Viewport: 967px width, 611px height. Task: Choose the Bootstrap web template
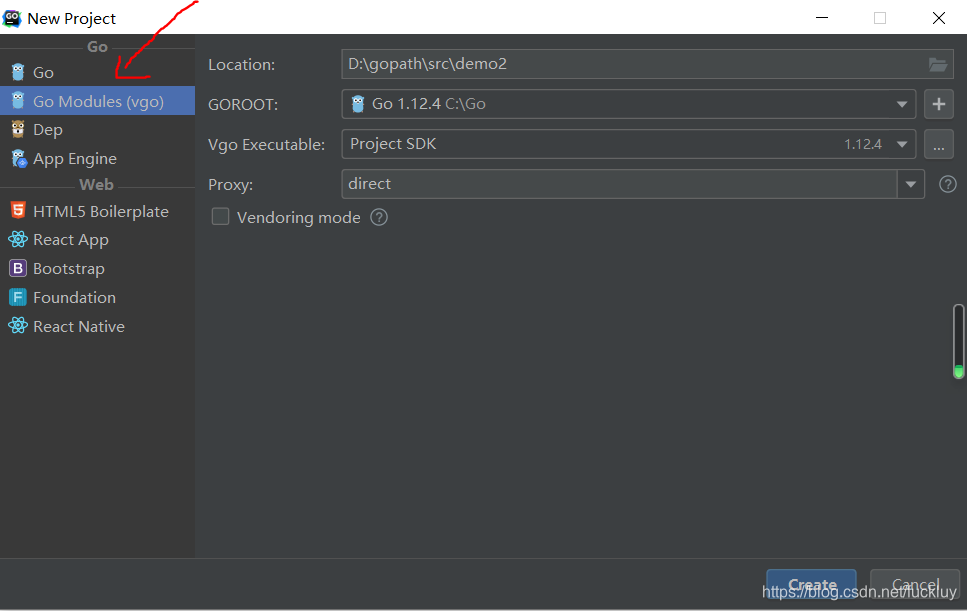[66, 268]
